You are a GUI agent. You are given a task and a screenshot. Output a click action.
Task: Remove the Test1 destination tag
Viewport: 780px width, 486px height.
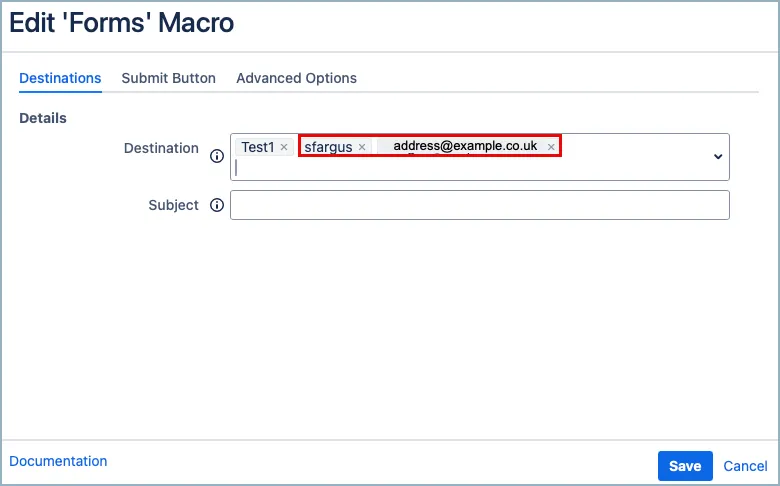point(284,147)
